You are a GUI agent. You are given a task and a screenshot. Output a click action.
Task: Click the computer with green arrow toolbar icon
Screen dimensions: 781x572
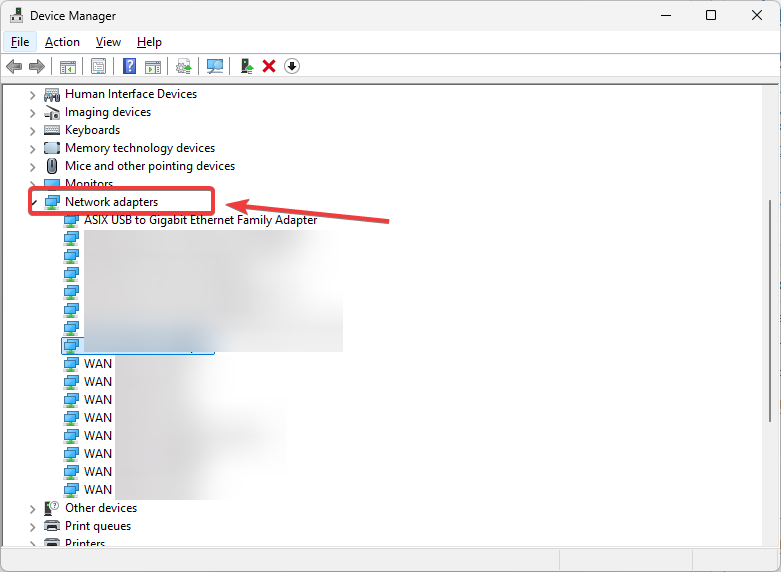tap(247, 66)
